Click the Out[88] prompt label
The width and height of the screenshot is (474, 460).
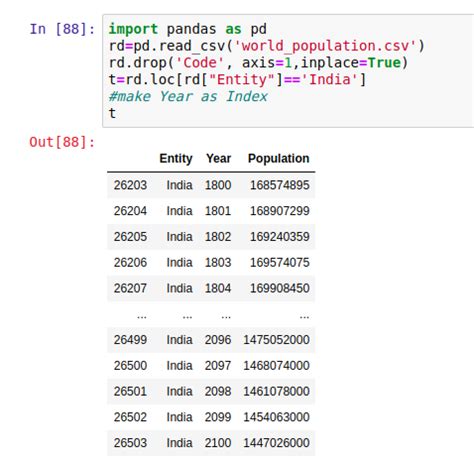click(x=62, y=142)
